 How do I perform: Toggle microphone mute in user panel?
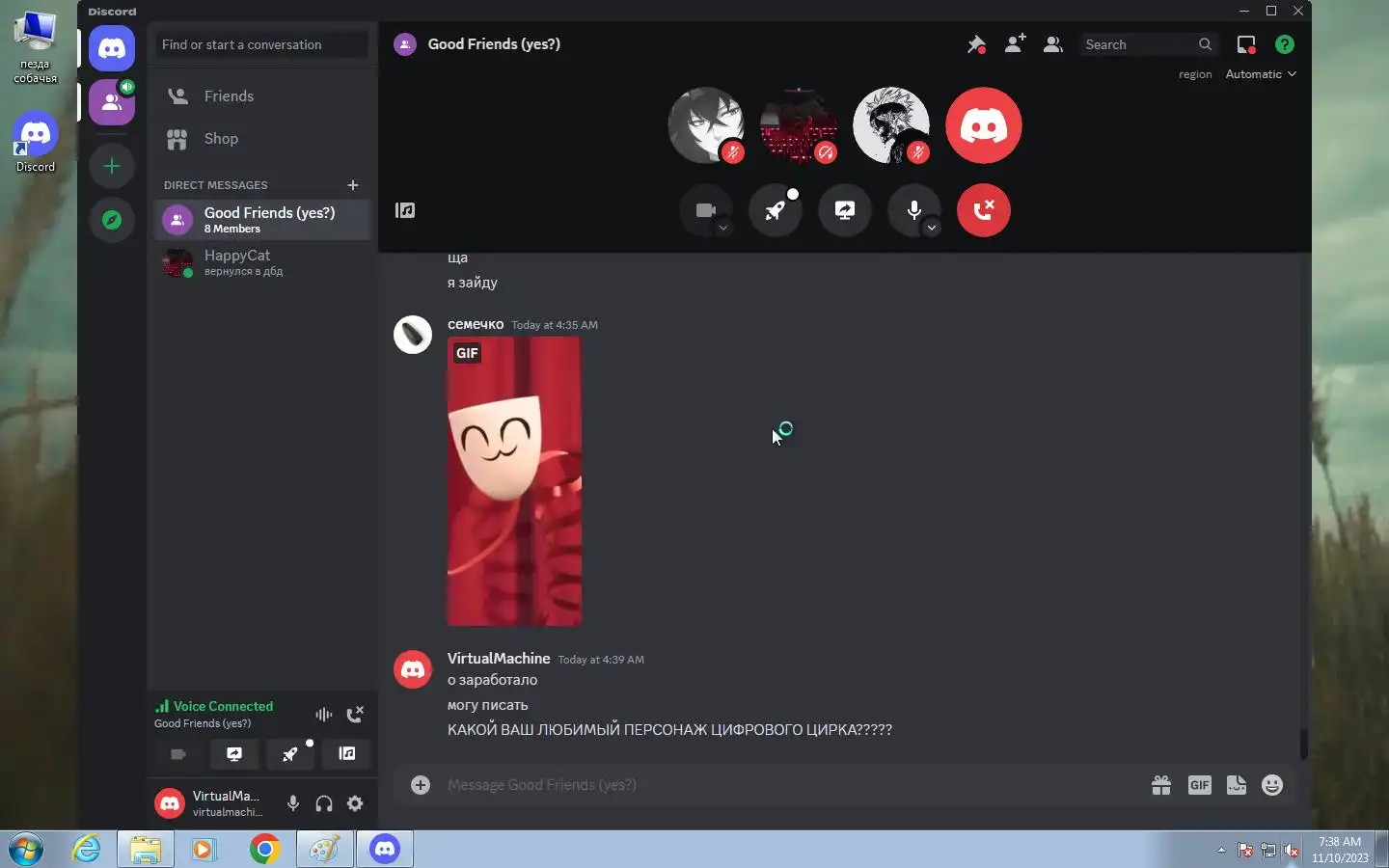pyautogui.click(x=293, y=803)
